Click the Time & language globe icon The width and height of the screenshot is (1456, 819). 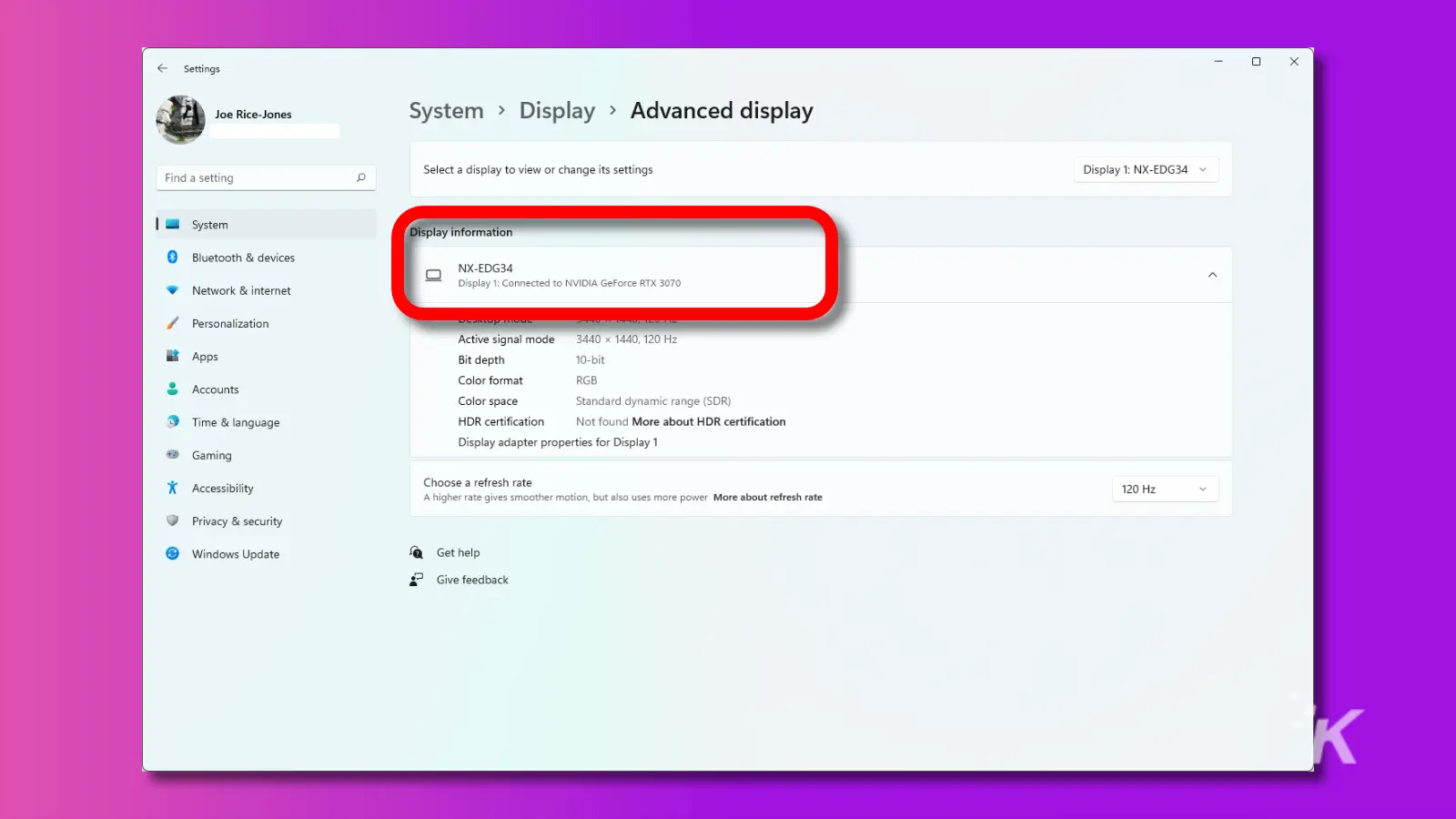(x=172, y=421)
